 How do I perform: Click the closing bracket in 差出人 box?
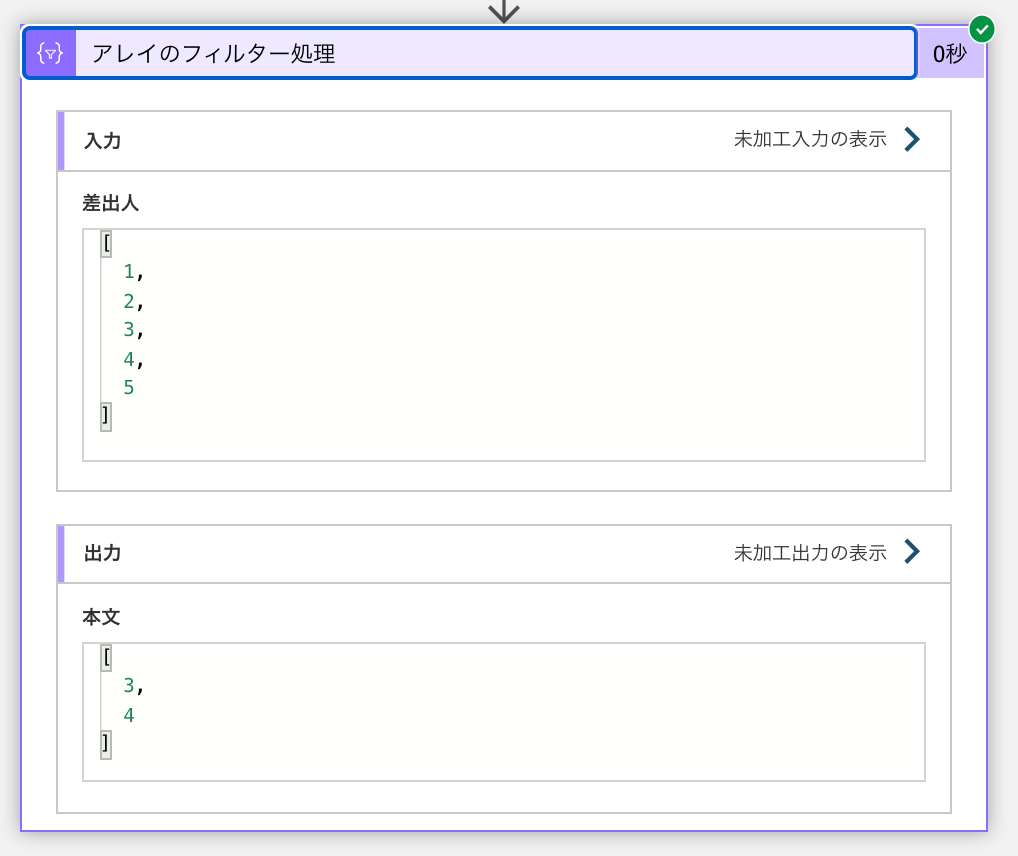106,416
